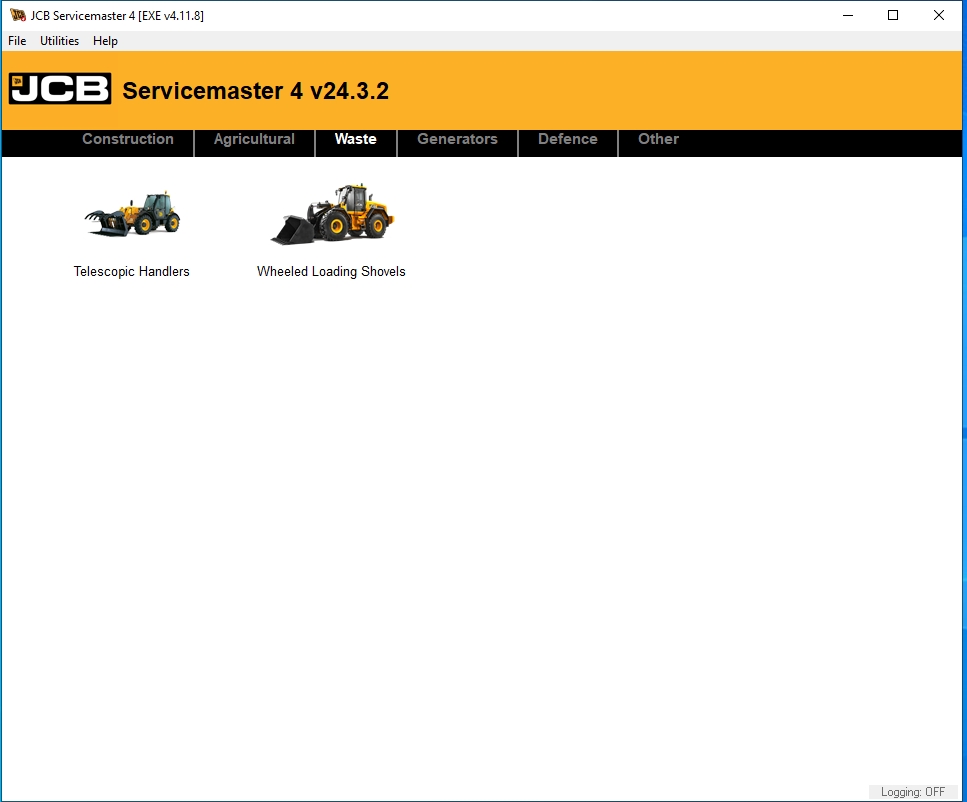Open the Help menu
Viewport: 967px width, 802px height.
tap(105, 41)
